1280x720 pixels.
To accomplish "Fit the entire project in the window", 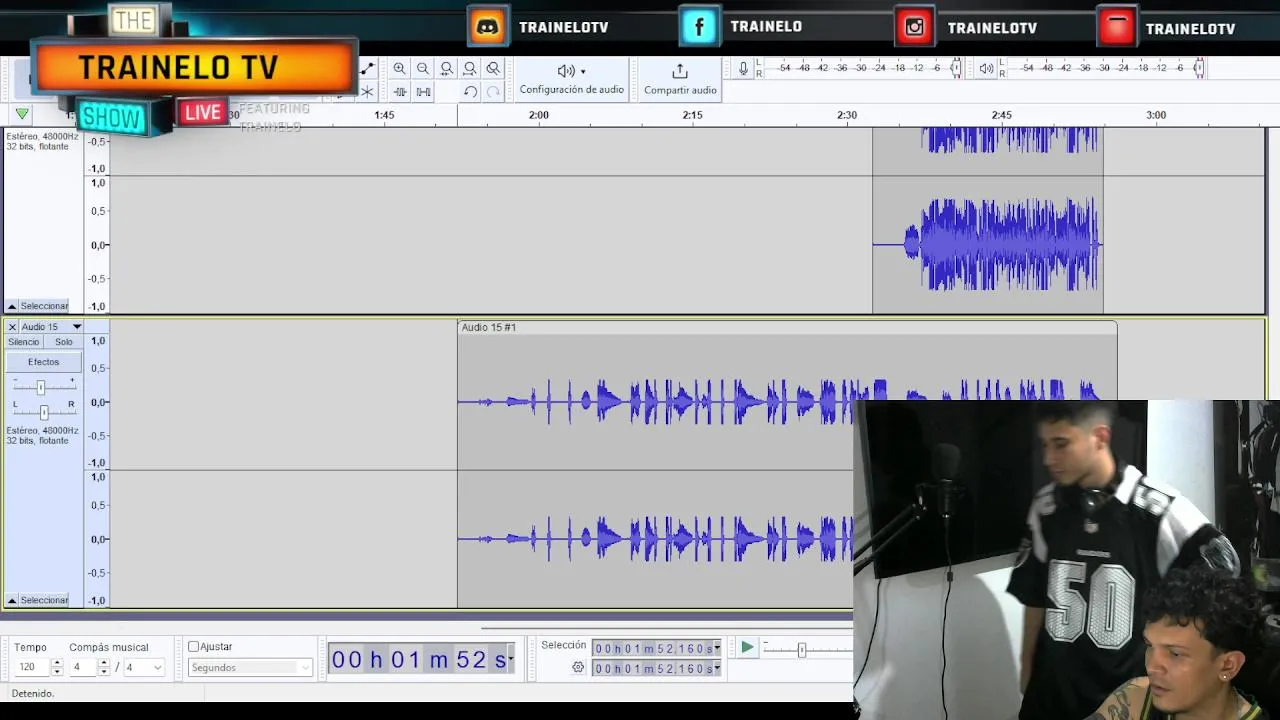I will pos(469,68).
